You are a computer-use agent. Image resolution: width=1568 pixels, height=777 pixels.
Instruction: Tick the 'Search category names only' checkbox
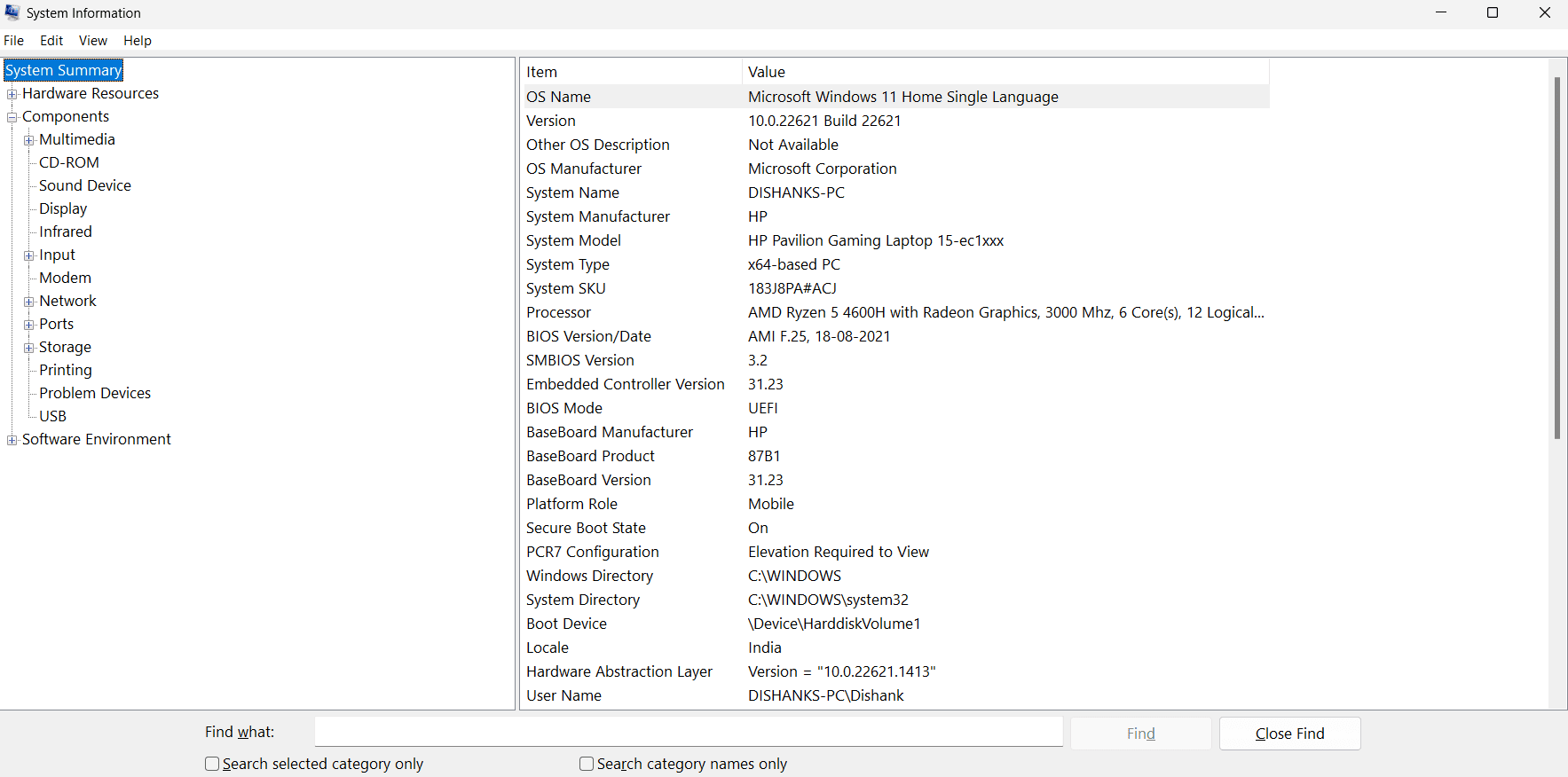pos(587,764)
